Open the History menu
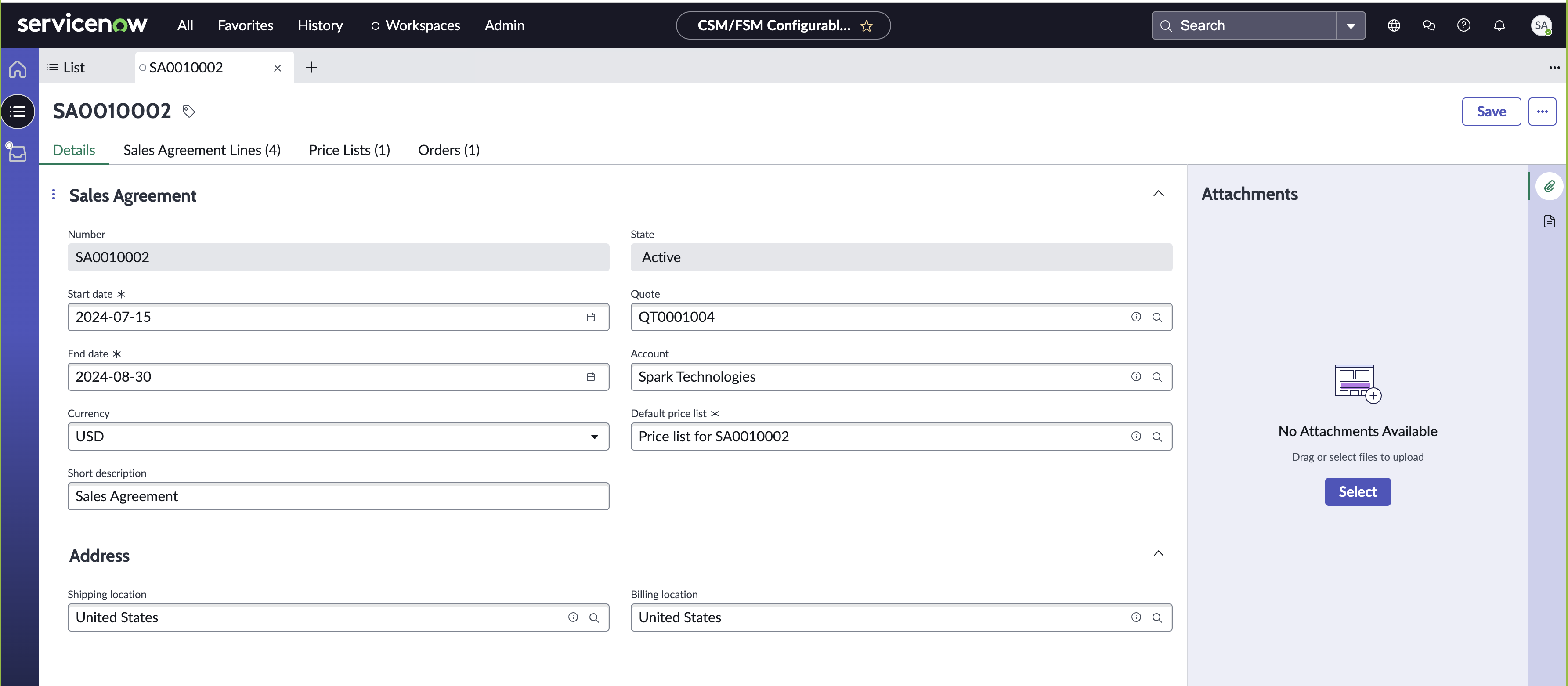Screen dimensions: 1568x686 tap(320, 25)
